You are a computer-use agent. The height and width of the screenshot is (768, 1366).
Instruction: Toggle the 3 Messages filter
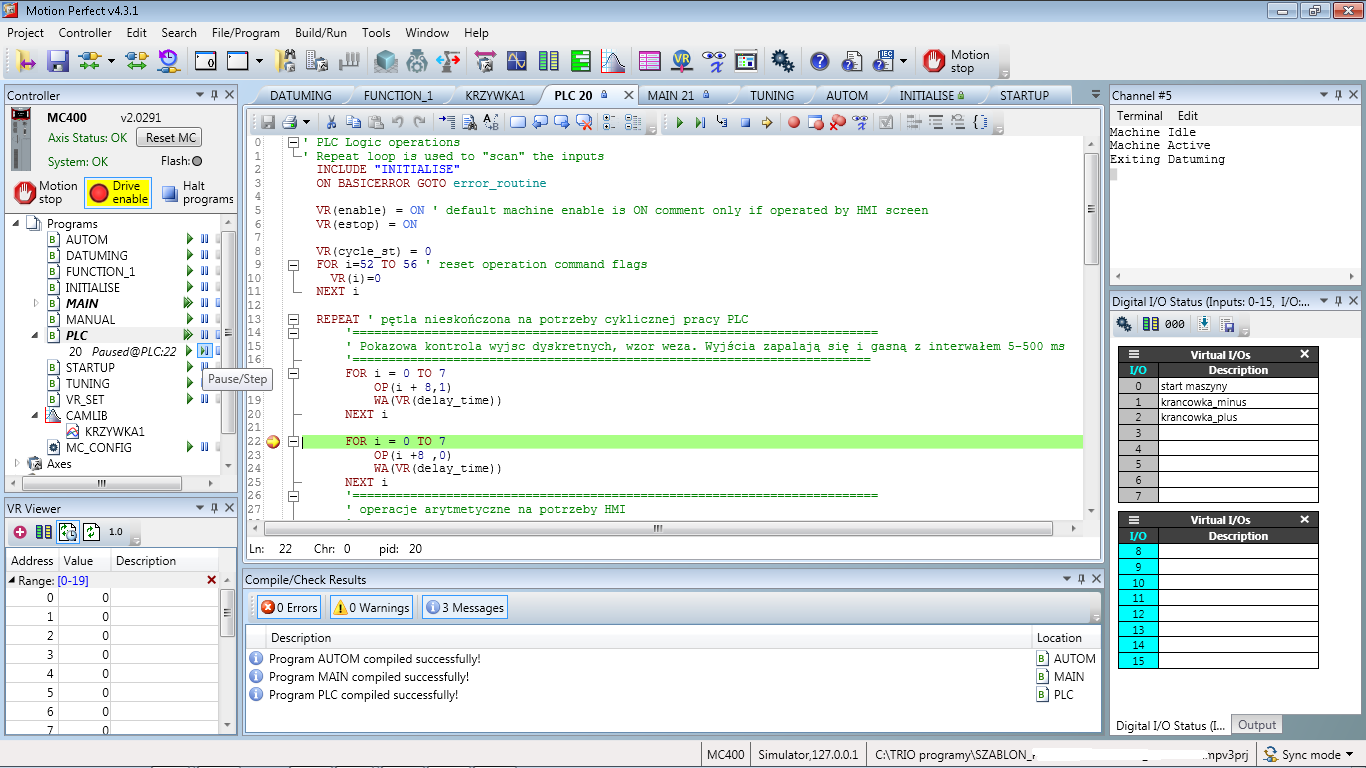(x=464, y=607)
